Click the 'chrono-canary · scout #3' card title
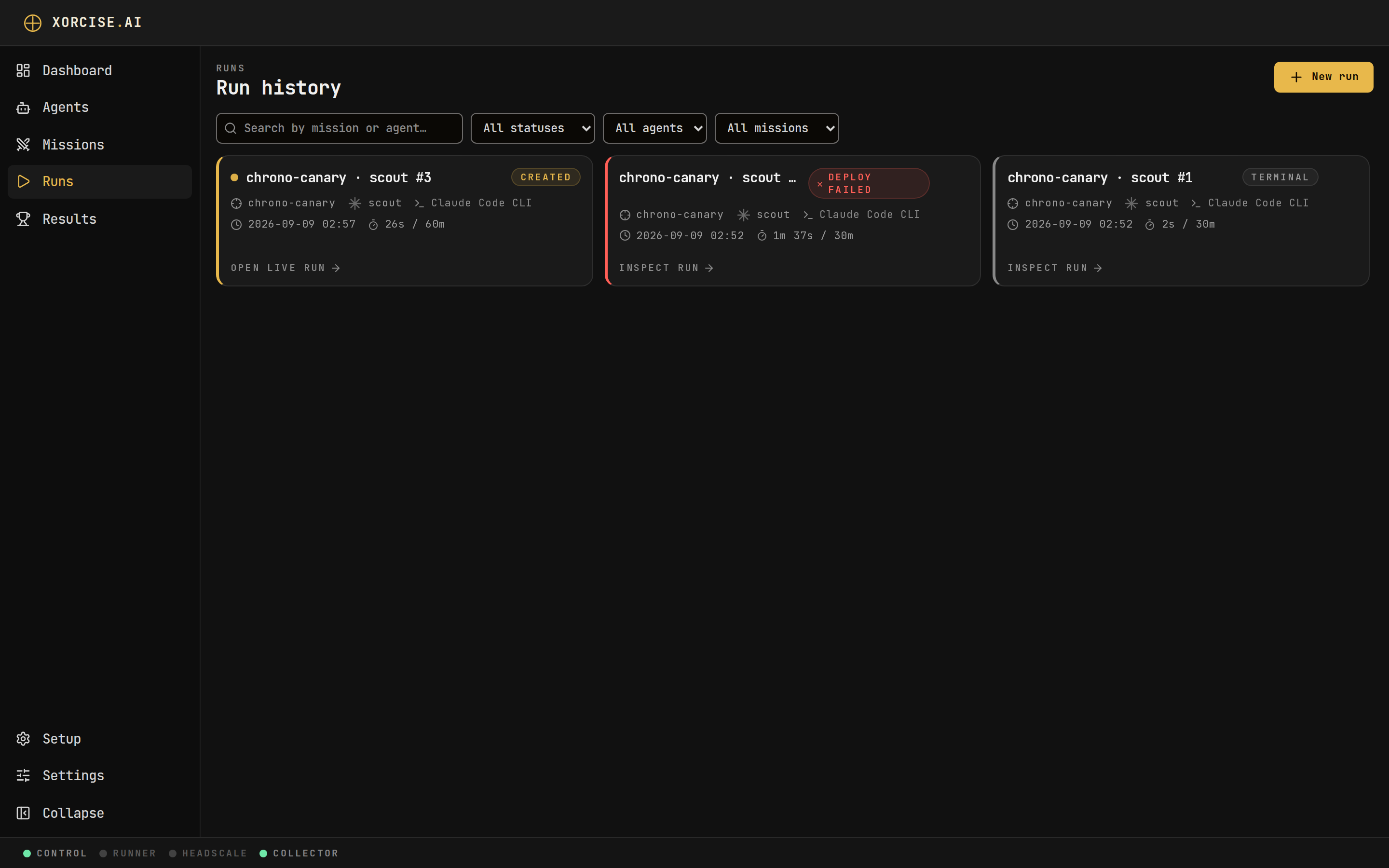Image resolution: width=1389 pixels, height=868 pixels. [339, 178]
